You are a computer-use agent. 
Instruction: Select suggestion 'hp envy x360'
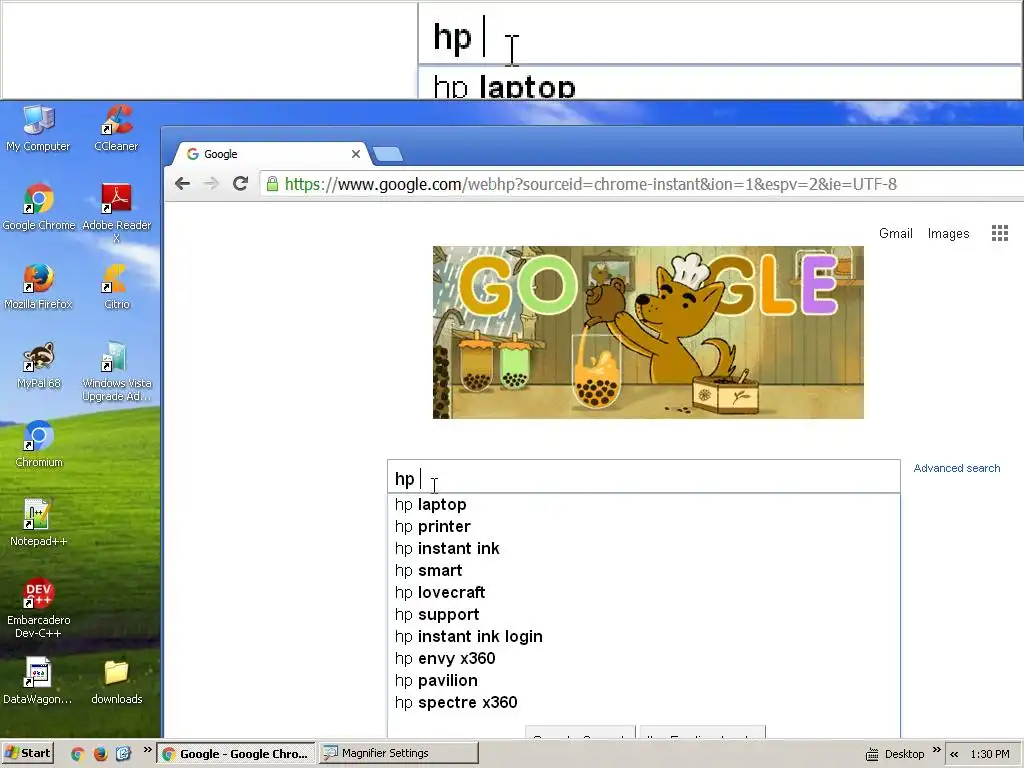643,659
